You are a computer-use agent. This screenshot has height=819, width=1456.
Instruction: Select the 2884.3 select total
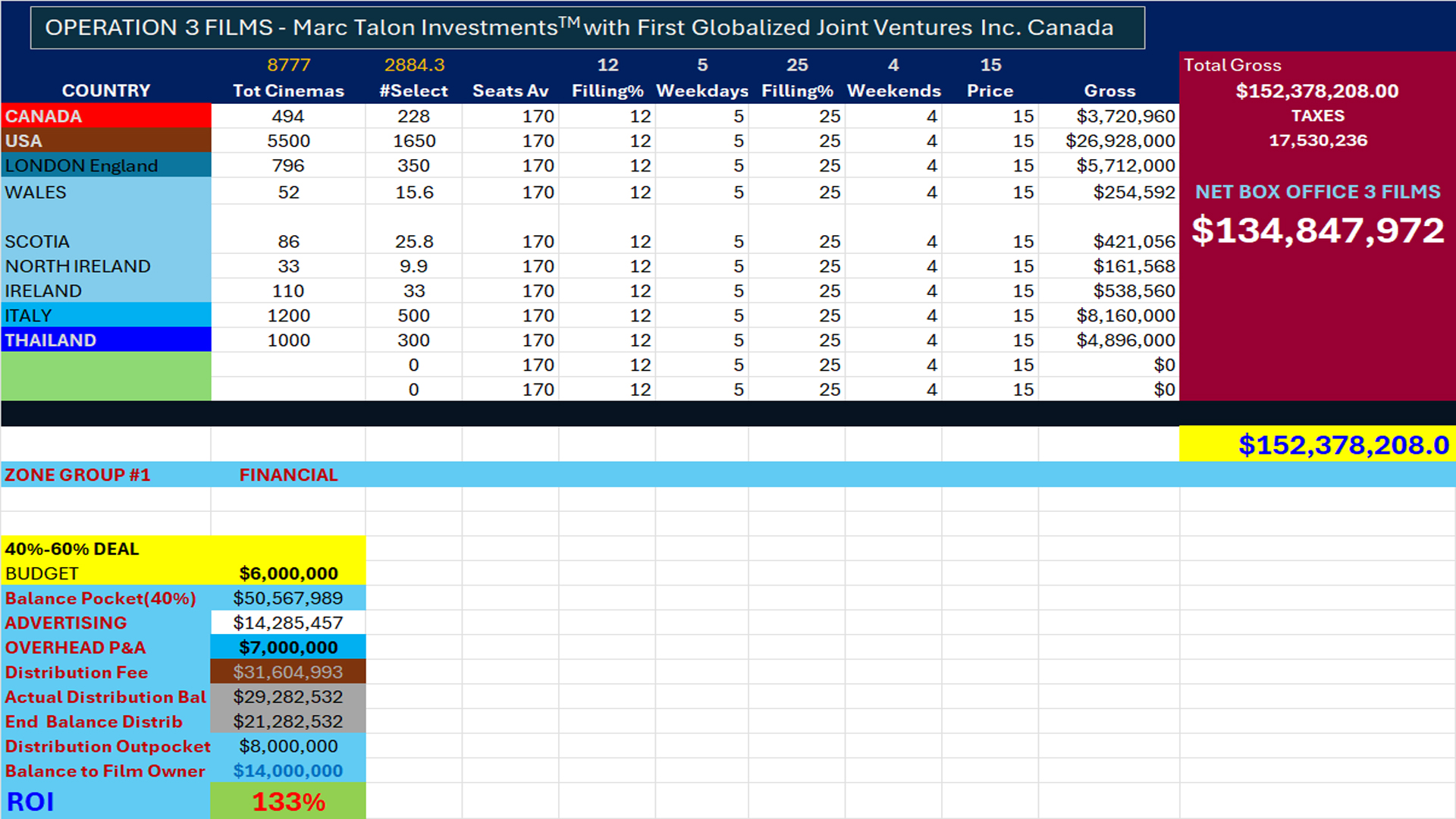coord(414,65)
